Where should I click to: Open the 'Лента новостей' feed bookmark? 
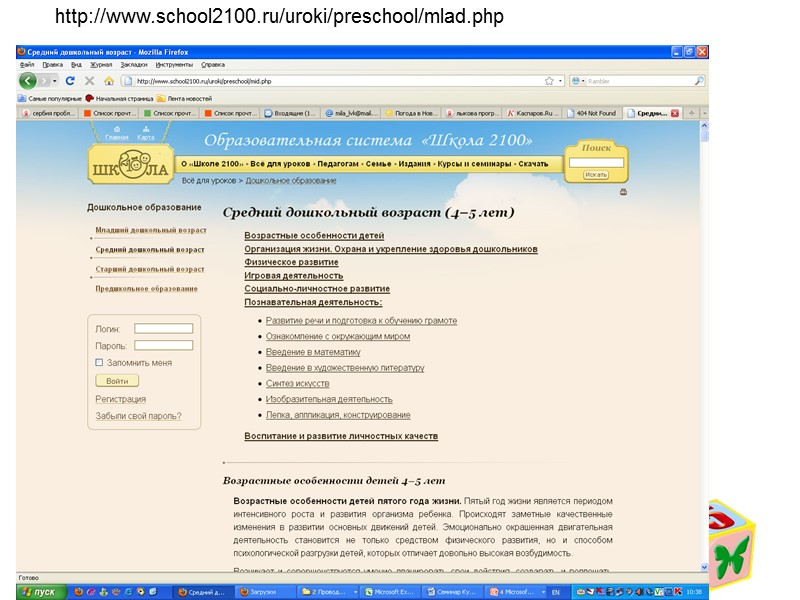click(184, 98)
